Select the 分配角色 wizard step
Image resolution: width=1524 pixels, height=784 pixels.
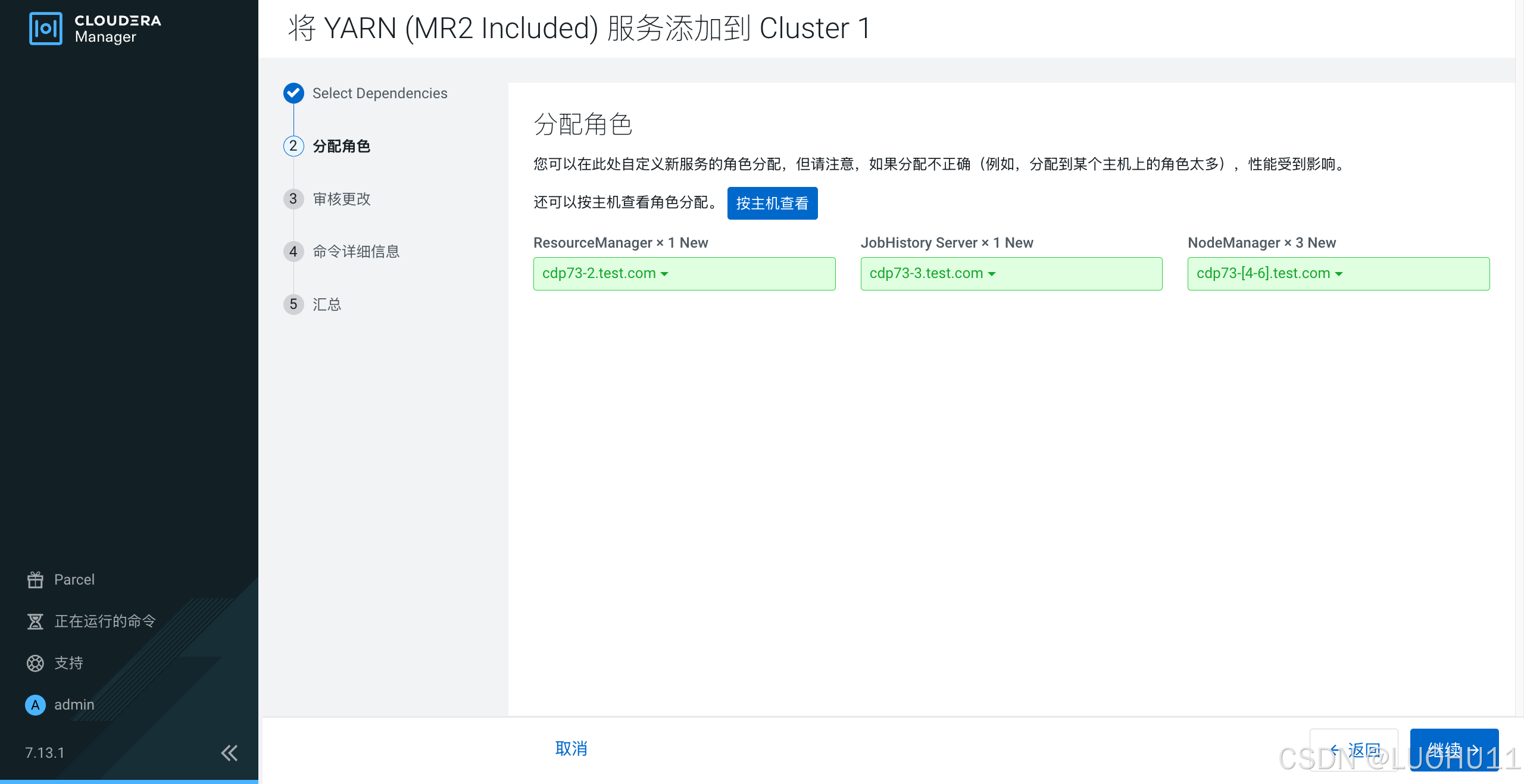coord(341,146)
